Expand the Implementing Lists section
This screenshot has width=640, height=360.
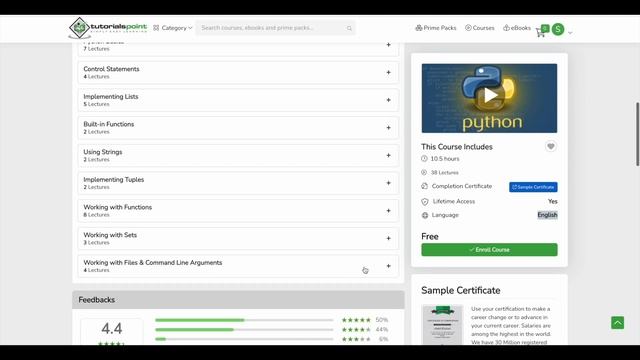pyautogui.click(x=238, y=100)
